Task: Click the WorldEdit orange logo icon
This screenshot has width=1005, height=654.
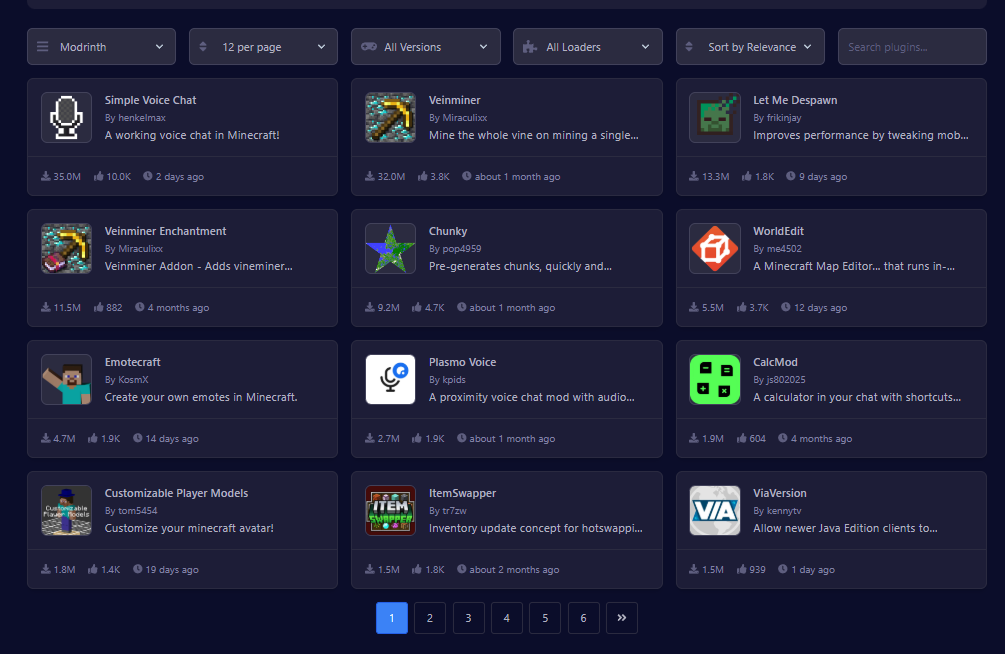Action: pyautogui.click(x=714, y=248)
